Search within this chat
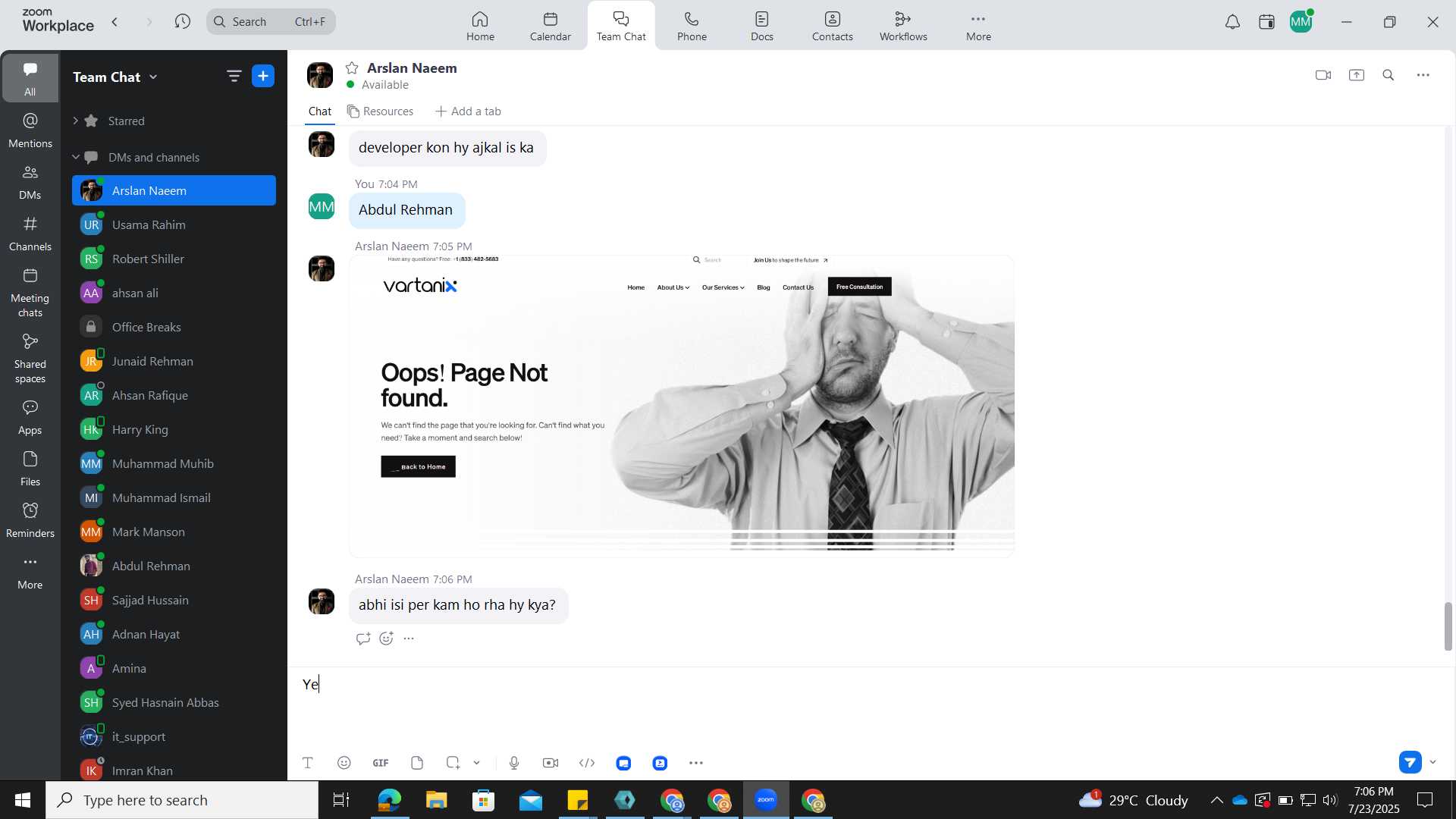The height and width of the screenshot is (819, 1456). (1389, 75)
